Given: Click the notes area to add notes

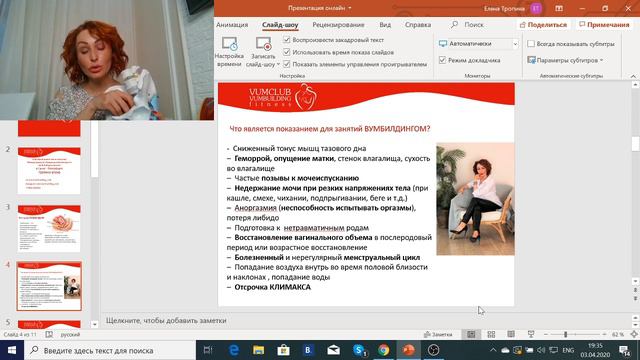Looking at the screenshot, I should [x=166, y=320].
